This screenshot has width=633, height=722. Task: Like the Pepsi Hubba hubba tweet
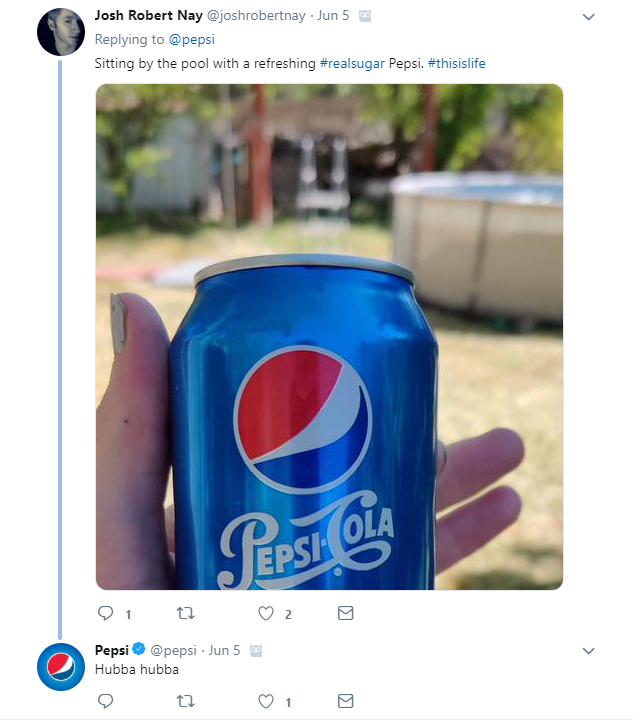click(266, 701)
